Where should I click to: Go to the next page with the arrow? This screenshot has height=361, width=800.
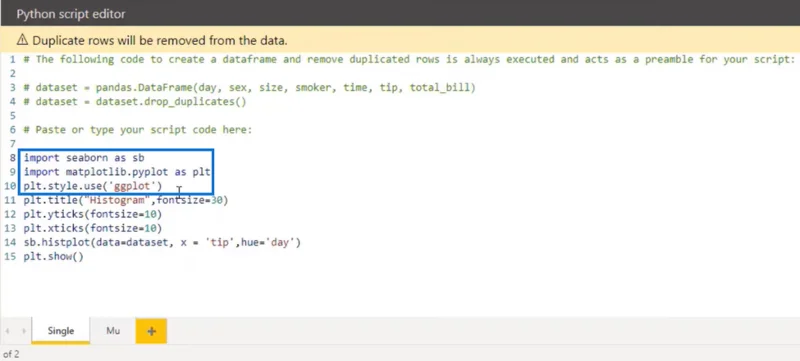pyautogui.click(x=23, y=331)
